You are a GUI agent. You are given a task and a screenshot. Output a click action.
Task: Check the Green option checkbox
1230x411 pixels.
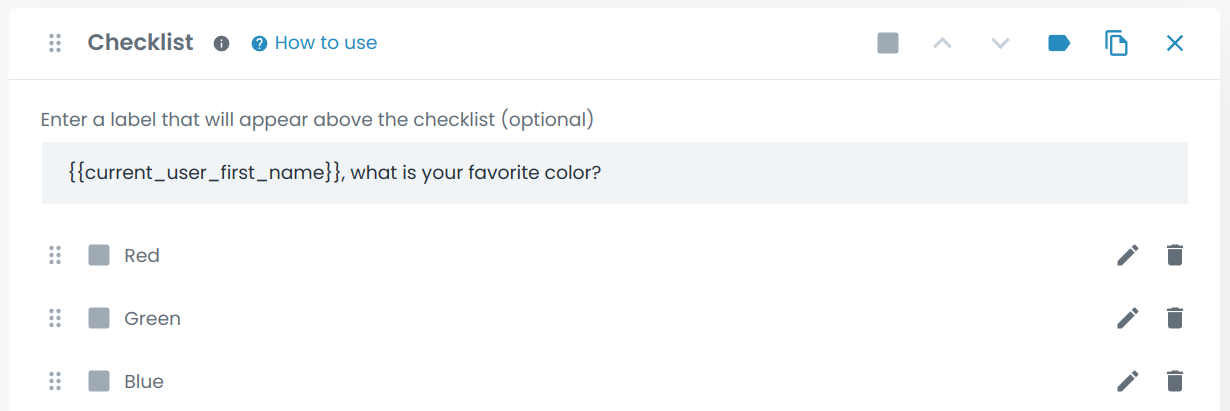pyautogui.click(x=99, y=318)
